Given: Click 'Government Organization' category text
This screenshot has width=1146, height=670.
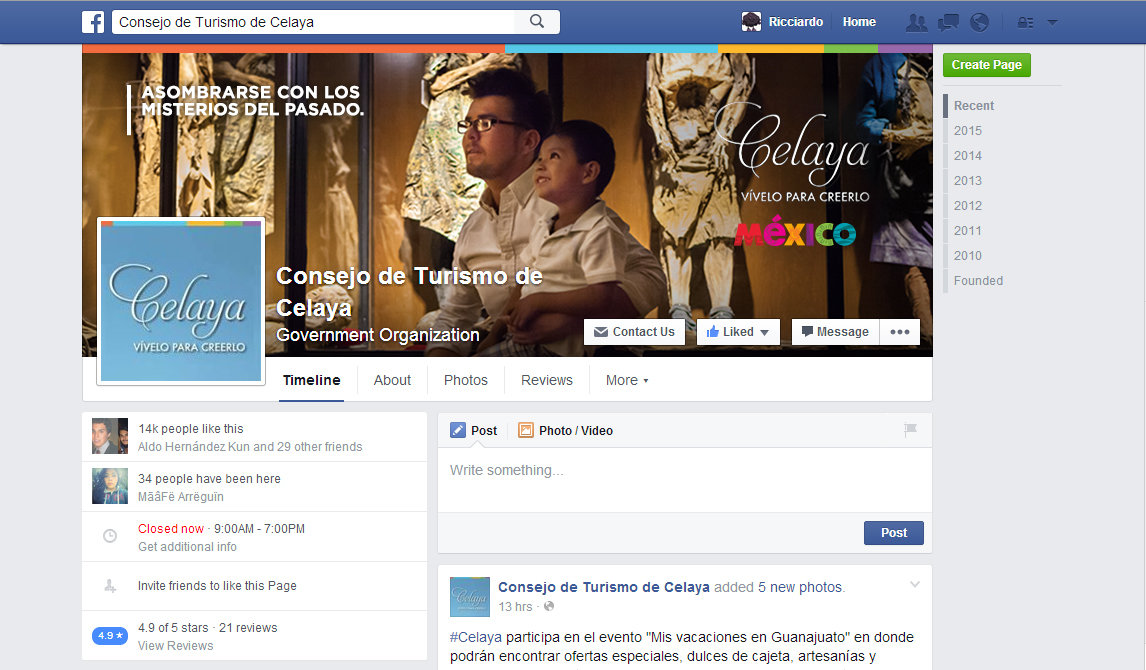Looking at the screenshot, I should point(377,335).
